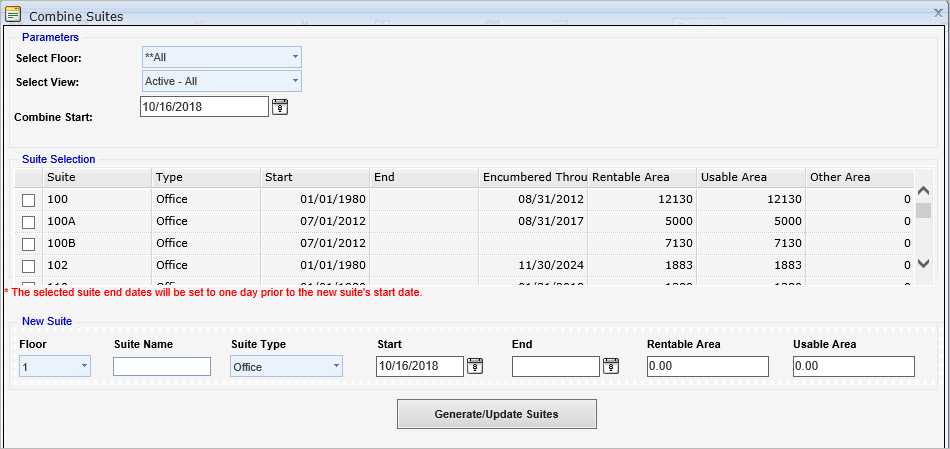Tick the checkbox for suite 100B
Image resolution: width=950 pixels, height=449 pixels.
(x=28, y=244)
